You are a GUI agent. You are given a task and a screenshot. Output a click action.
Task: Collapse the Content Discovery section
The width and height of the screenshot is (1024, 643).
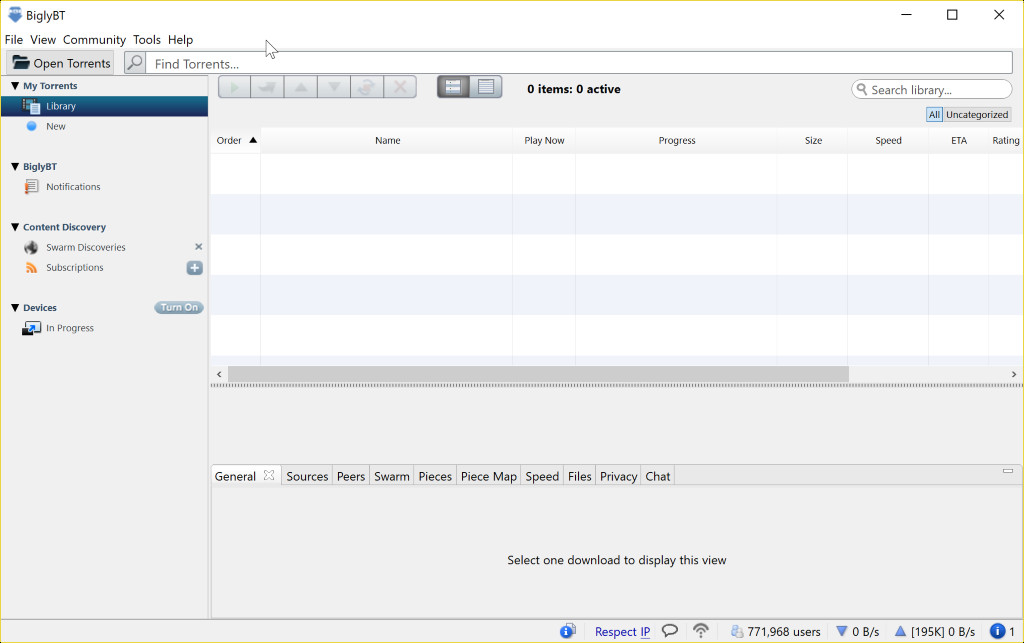click(15, 227)
